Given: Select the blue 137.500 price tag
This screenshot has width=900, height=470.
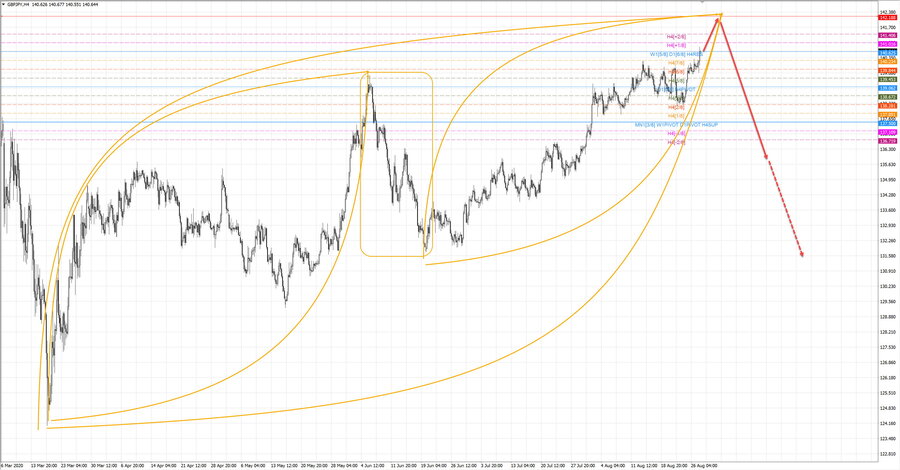Looking at the screenshot, I should [888, 123].
